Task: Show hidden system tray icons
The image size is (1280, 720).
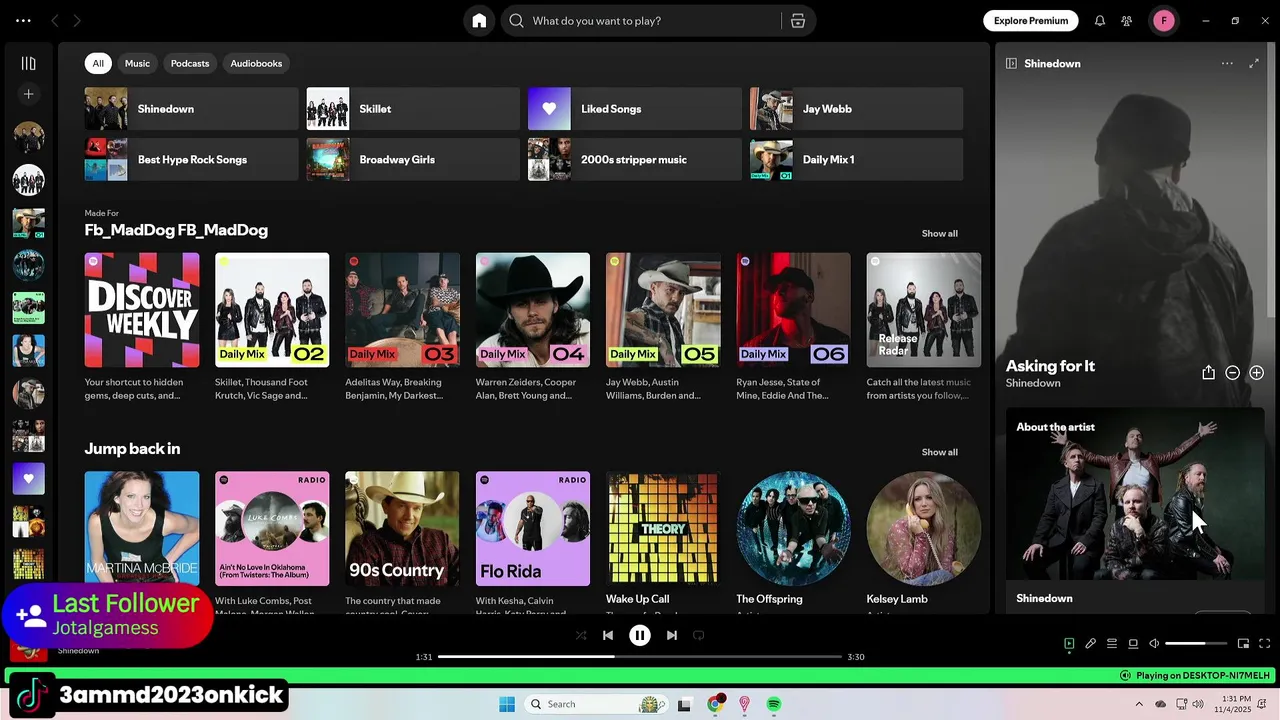Action: click(x=1139, y=704)
